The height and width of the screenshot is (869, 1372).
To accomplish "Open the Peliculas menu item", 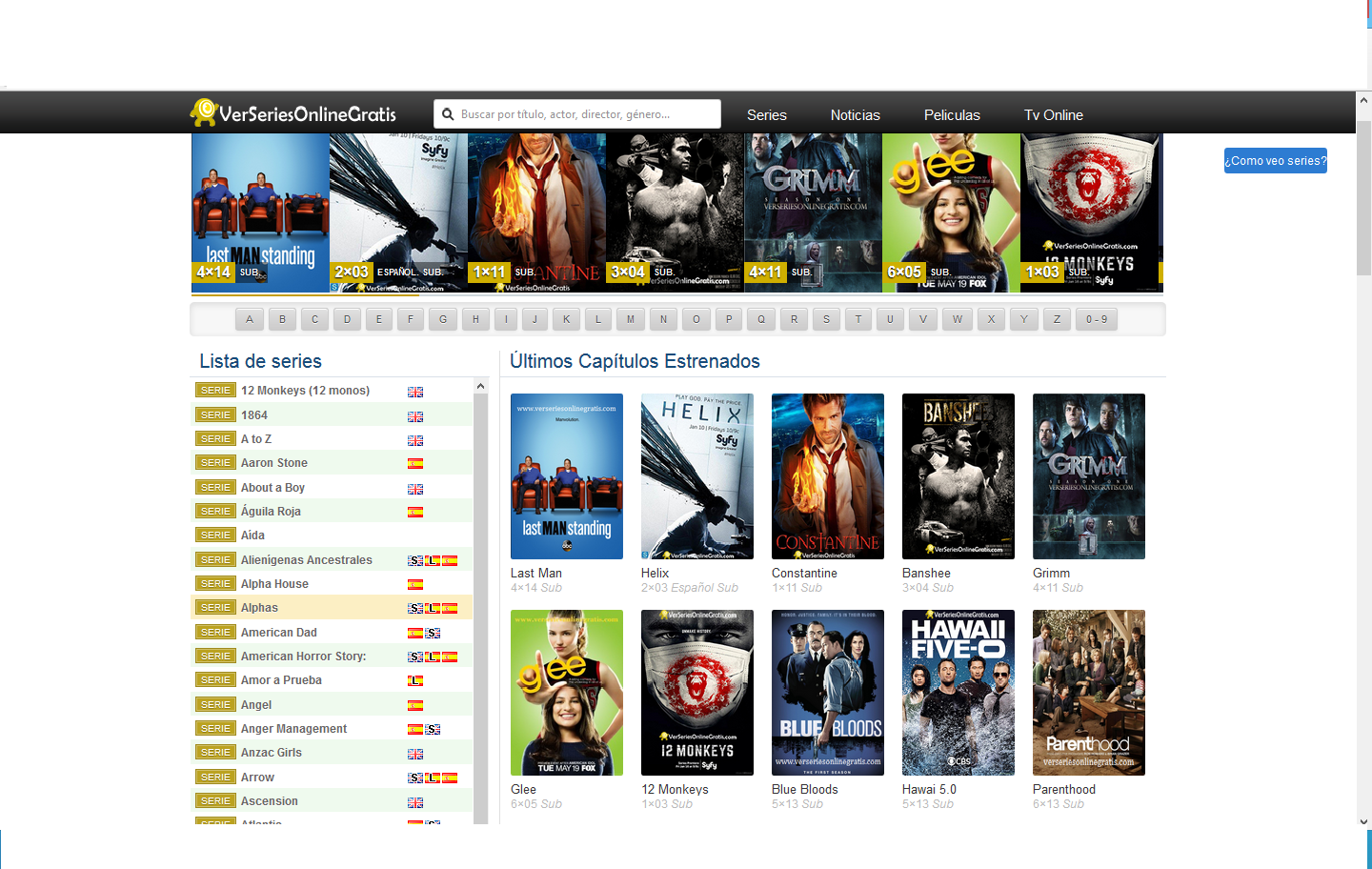I will pyautogui.click(x=951, y=115).
